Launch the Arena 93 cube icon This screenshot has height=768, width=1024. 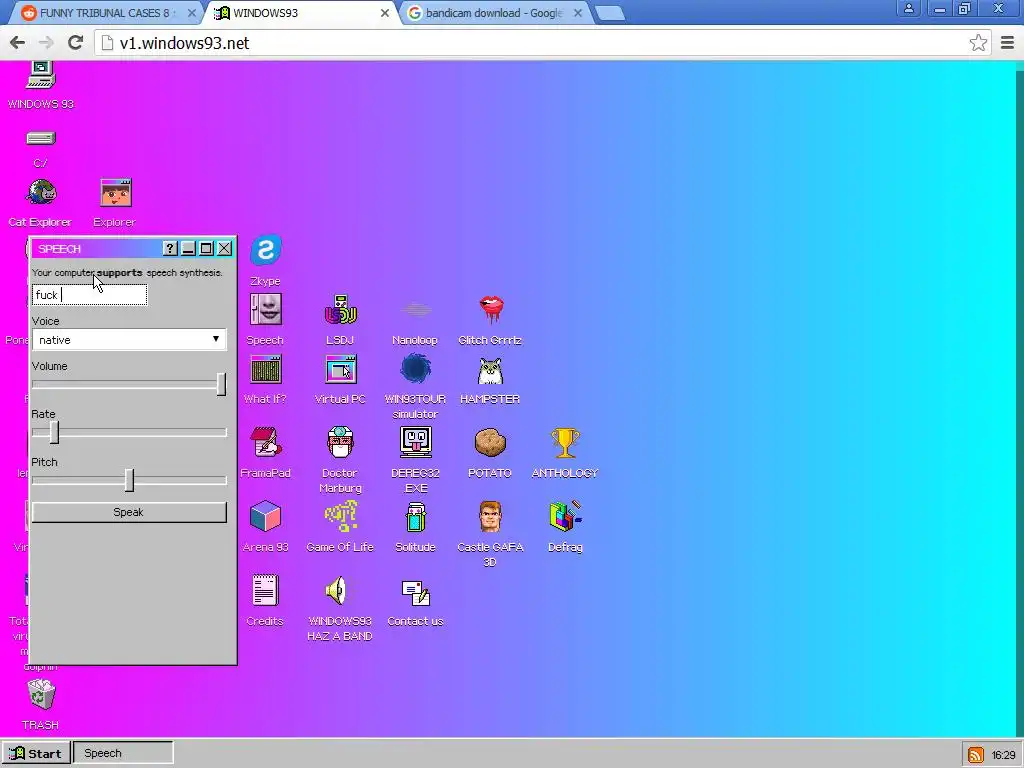pyautogui.click(x=266, y=517)
